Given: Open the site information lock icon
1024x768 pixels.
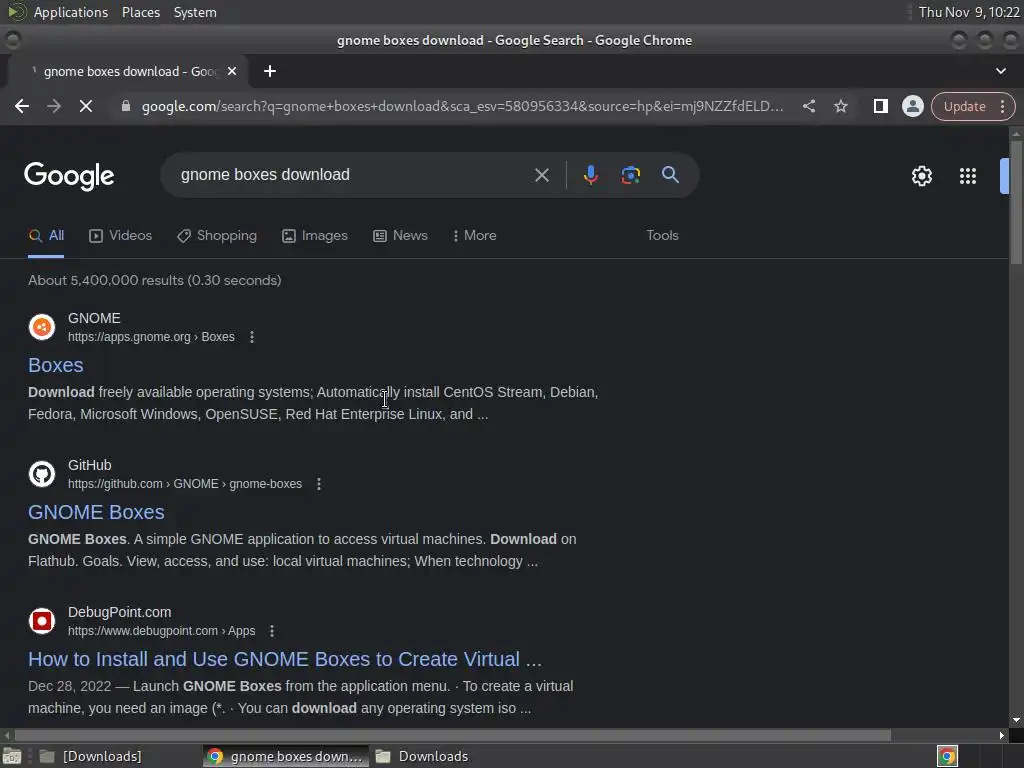Looking at the screenshot, I should [126, 106].
